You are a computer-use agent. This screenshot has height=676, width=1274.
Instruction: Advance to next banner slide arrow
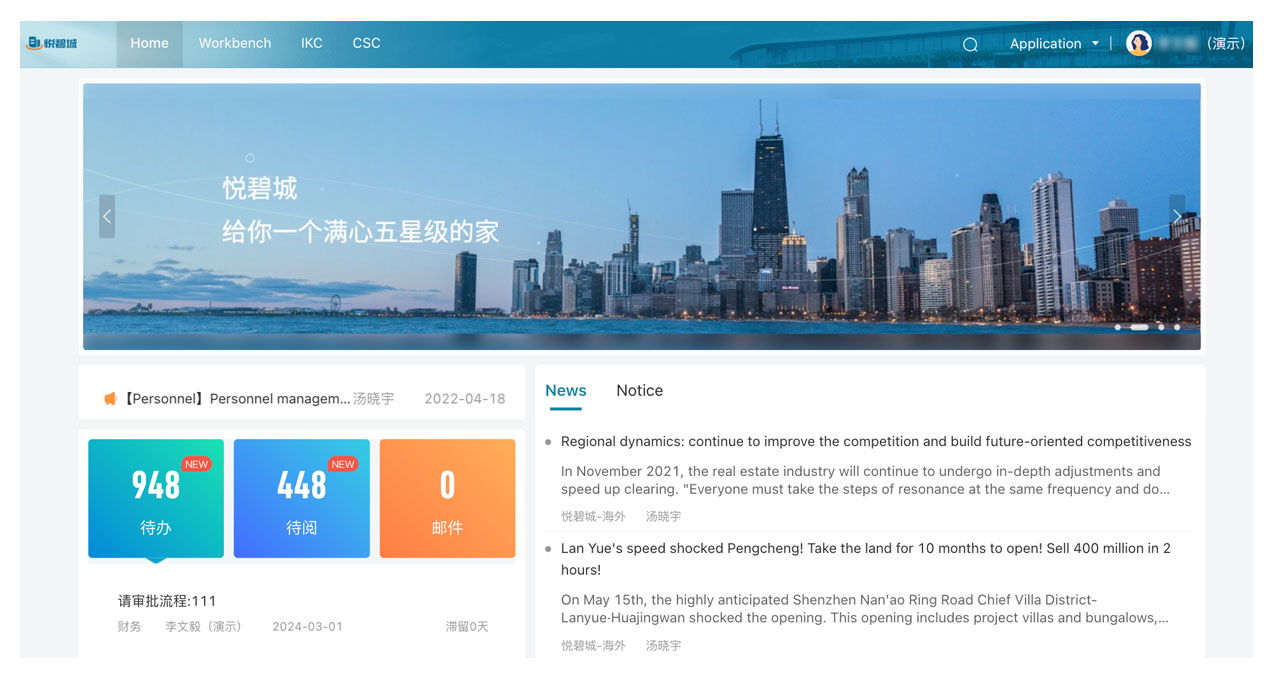[1176, 216]
